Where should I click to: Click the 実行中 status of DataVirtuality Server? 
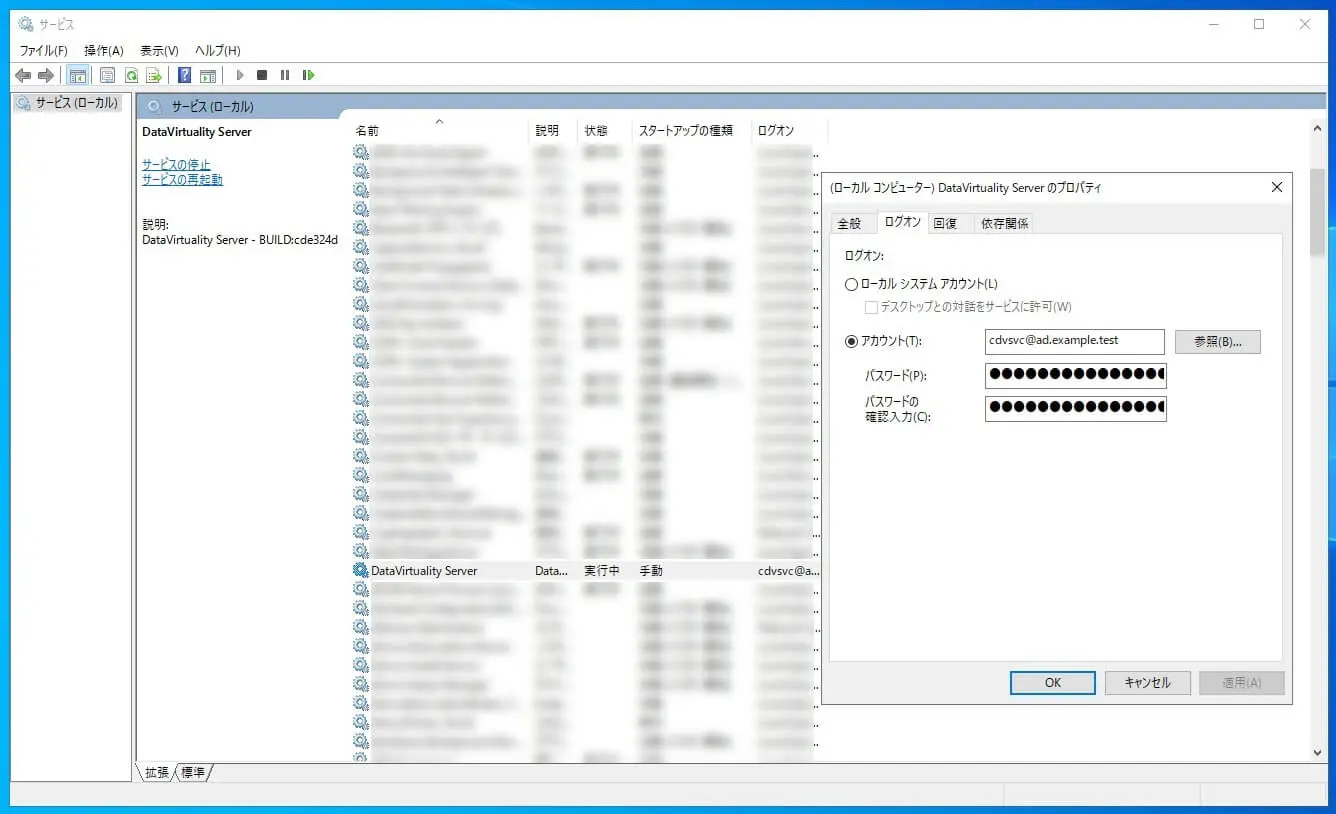(x=602, y=571)
